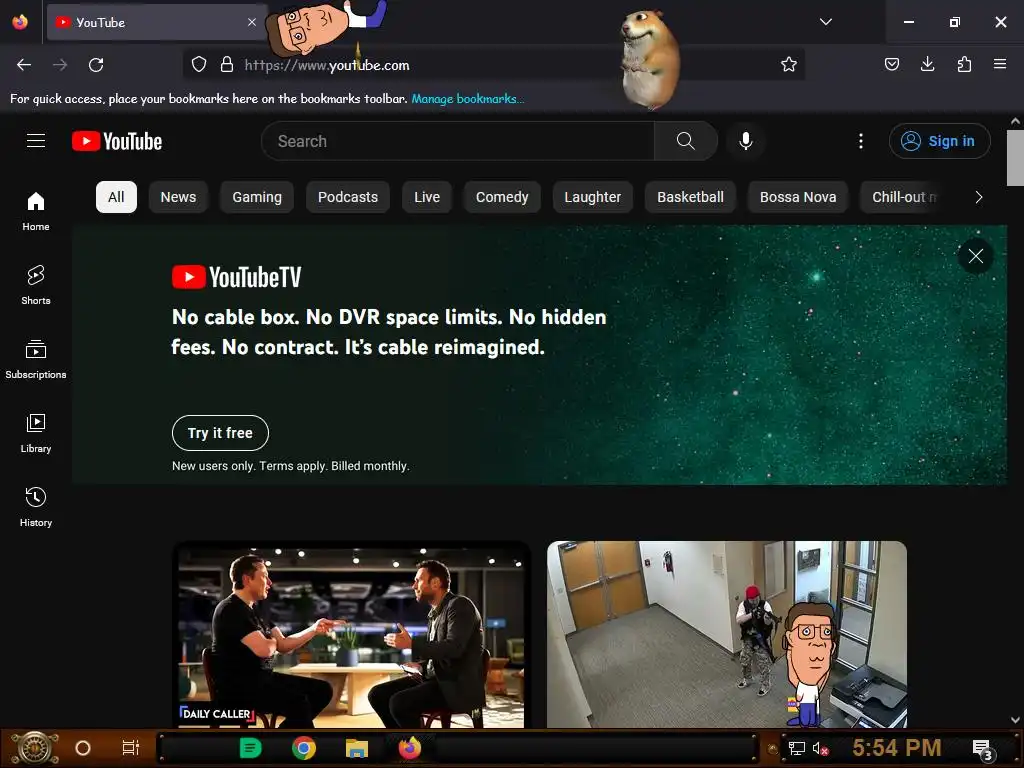This screenshot has width=1024, height=768.
Task: Open the YouTube guide hamburger menu
Action: click(x=36, y=140)
